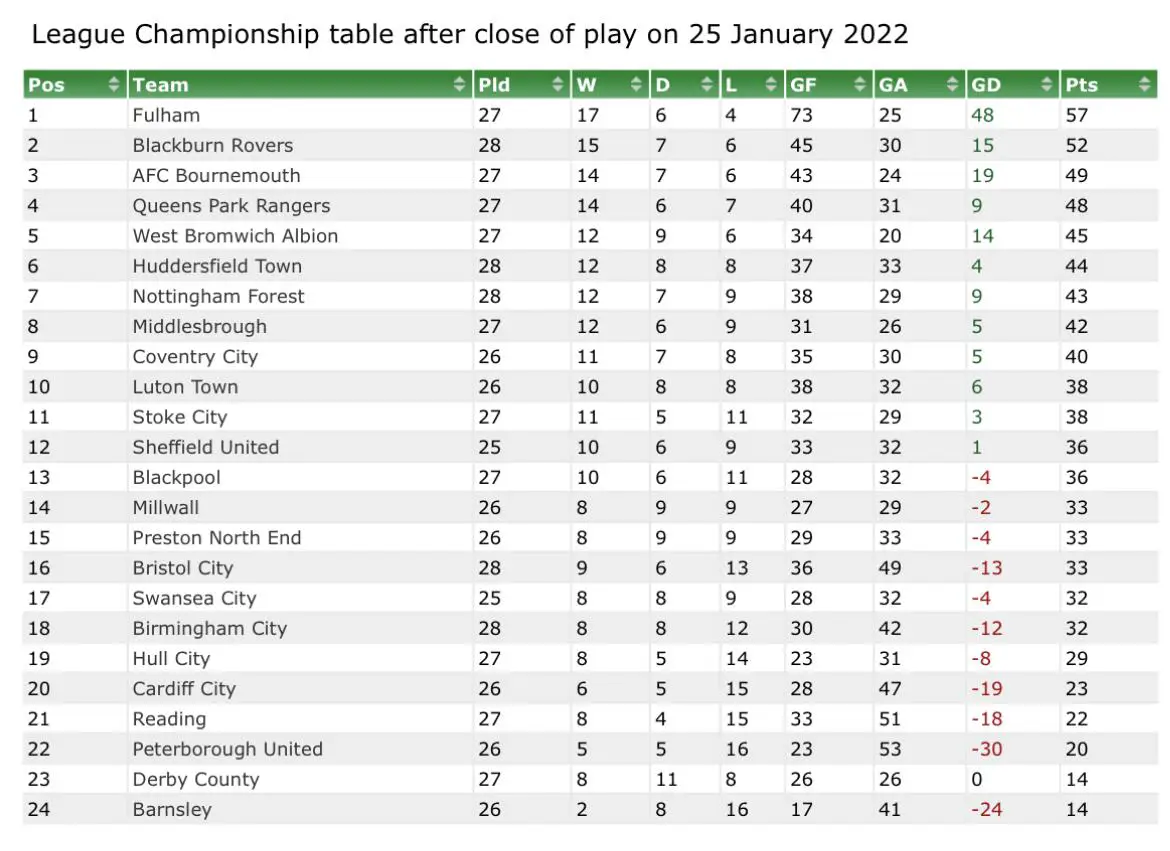
Task: Click the Nottingham Forest row name
Action: (x=219, y=296)
